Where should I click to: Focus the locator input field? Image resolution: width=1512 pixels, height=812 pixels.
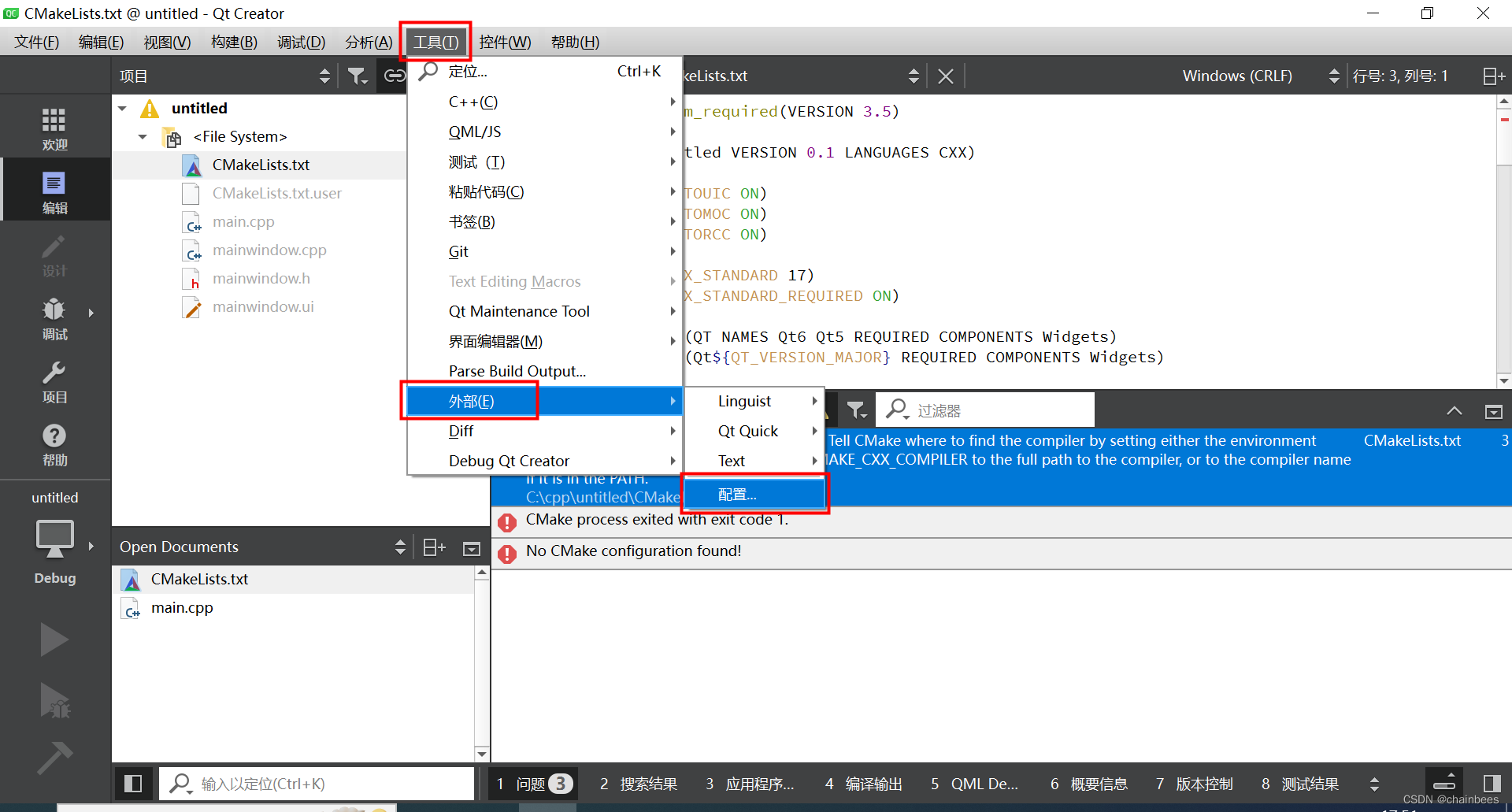317,784
